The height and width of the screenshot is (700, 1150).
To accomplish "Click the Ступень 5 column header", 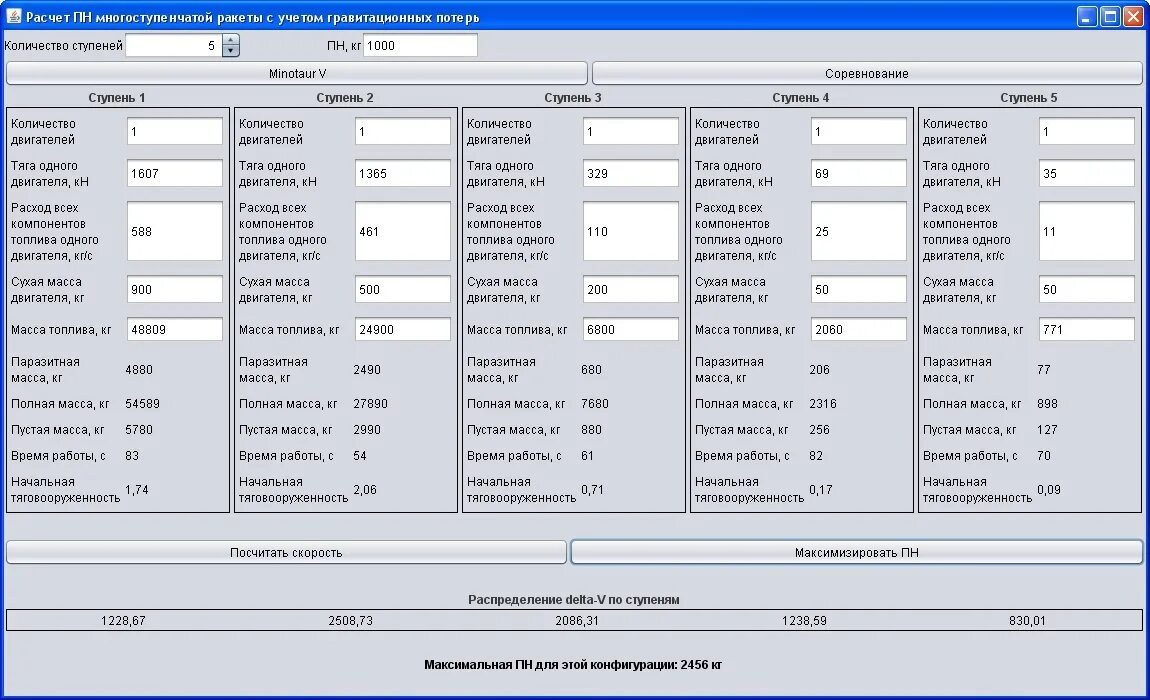I will click(x=1029, y=98).
